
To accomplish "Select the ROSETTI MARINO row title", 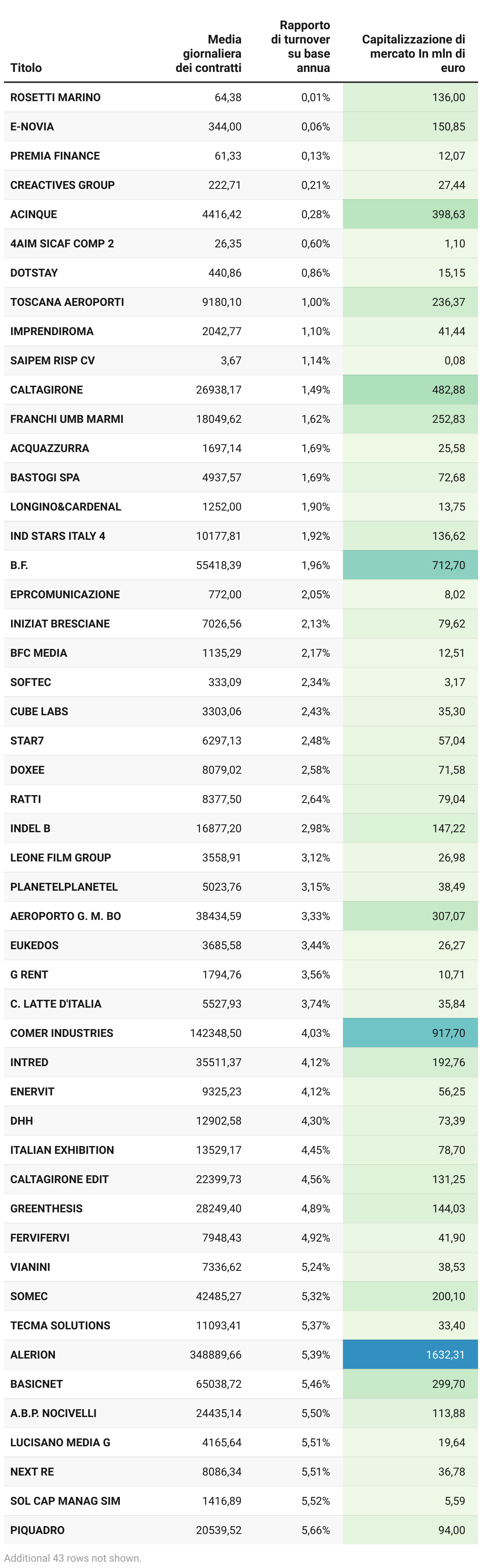I will (55, 97).
